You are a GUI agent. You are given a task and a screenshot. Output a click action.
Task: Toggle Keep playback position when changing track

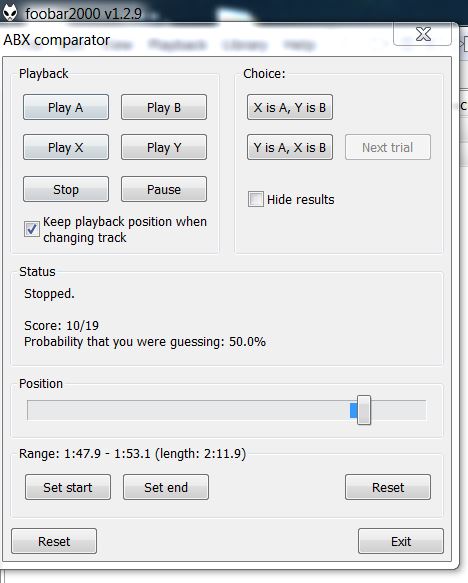point(32,229)
